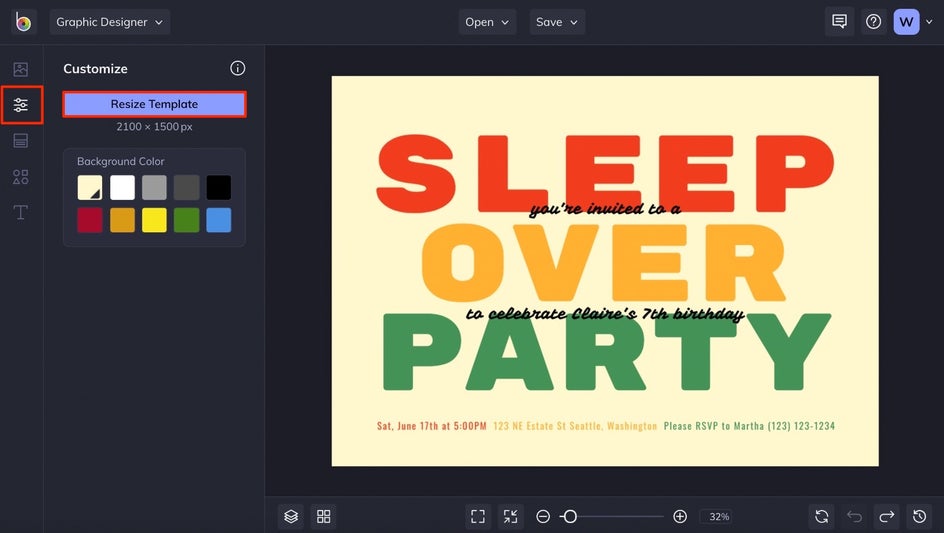Expand the Graphic Designer dropdown
This screenshot has height=533, width=944.
point(110,22)
